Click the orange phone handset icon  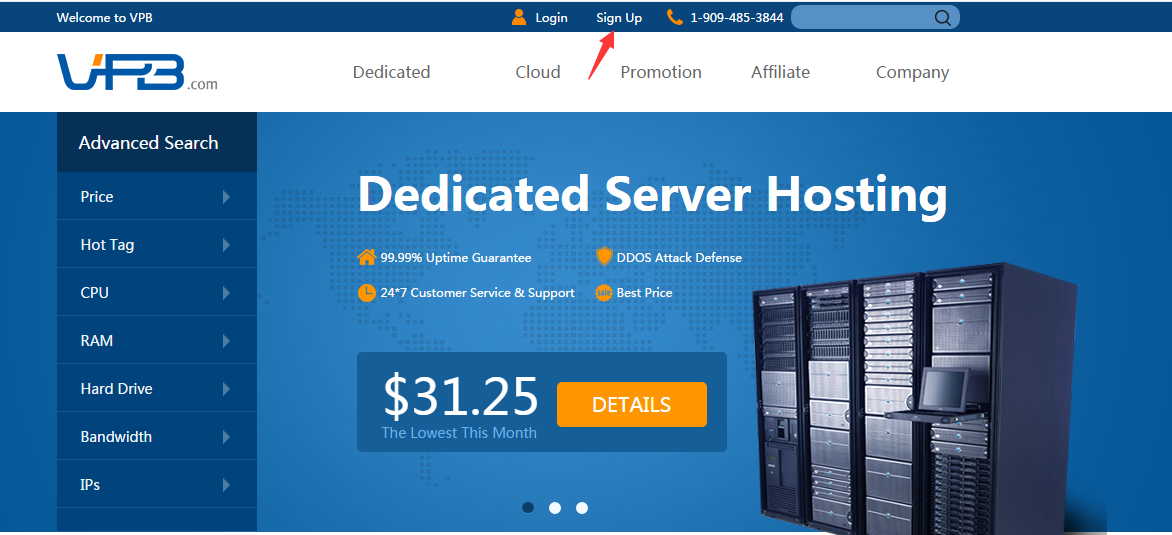(x=675, y=17)
